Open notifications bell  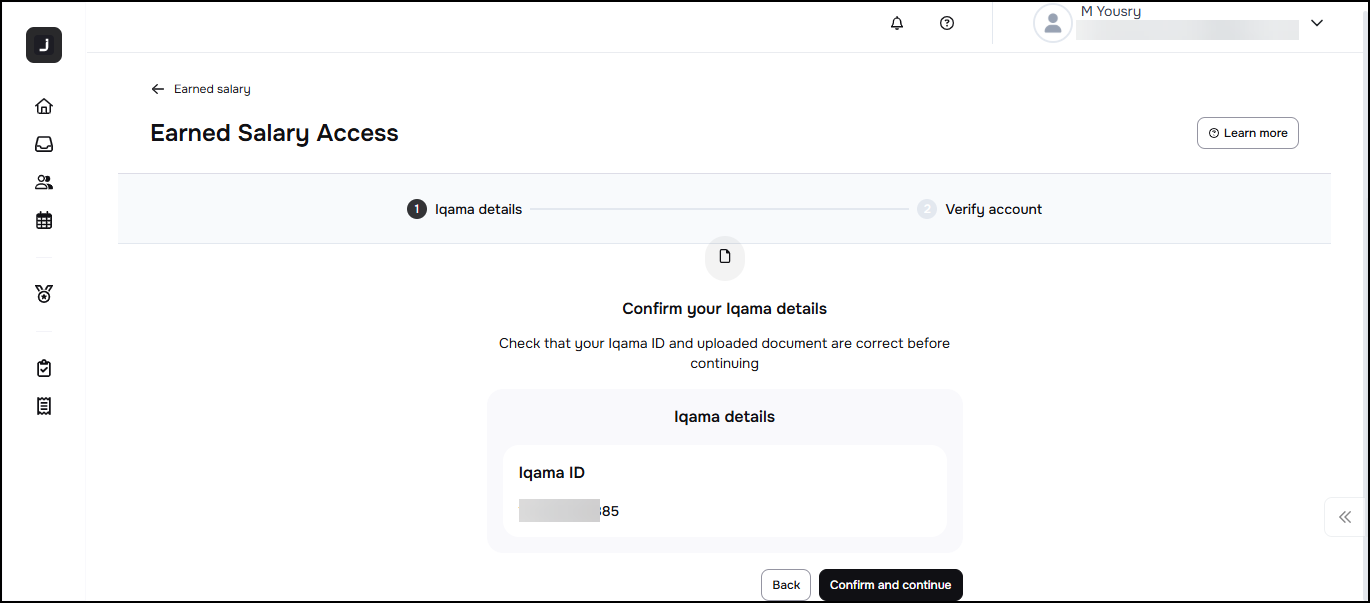(x=897, y=23)
